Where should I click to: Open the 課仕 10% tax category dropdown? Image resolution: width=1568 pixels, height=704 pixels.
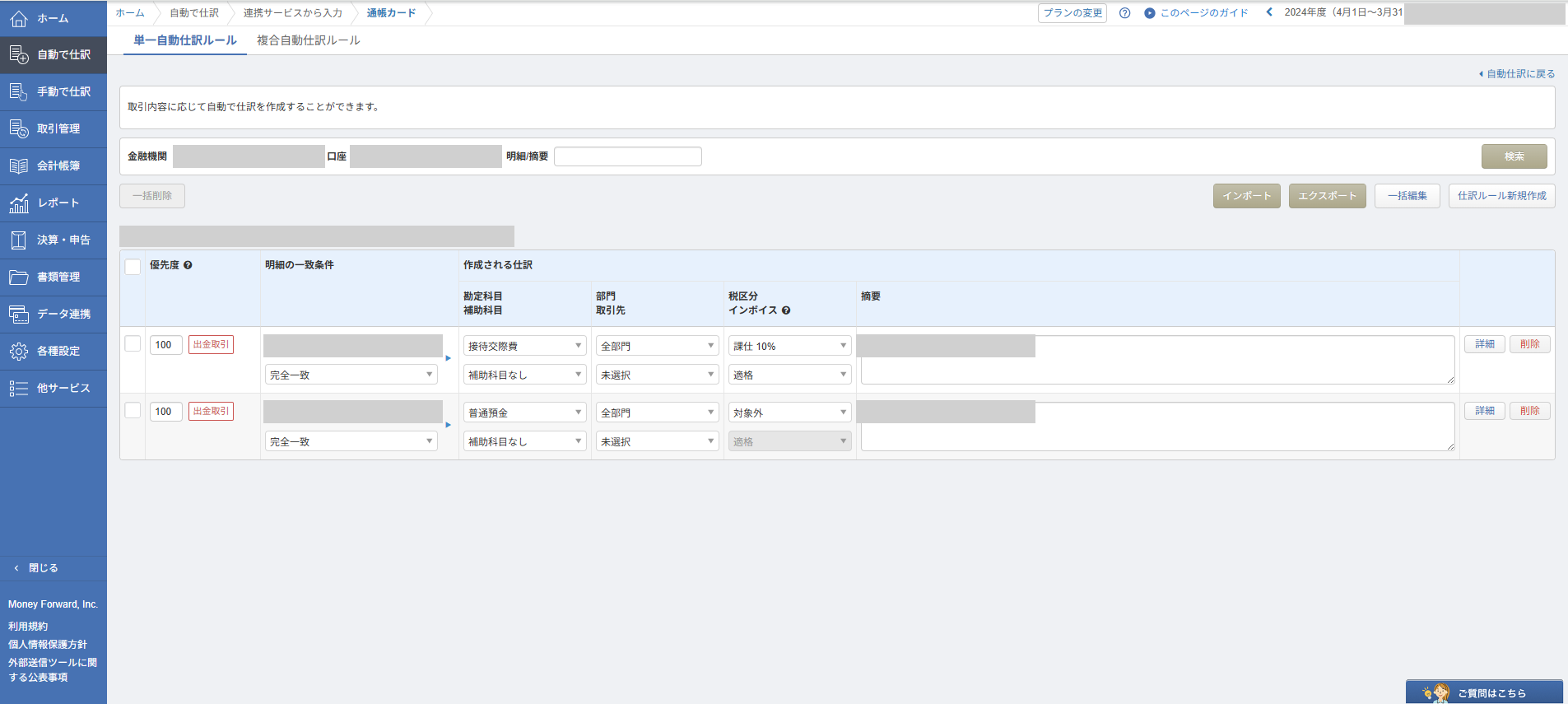790,346
